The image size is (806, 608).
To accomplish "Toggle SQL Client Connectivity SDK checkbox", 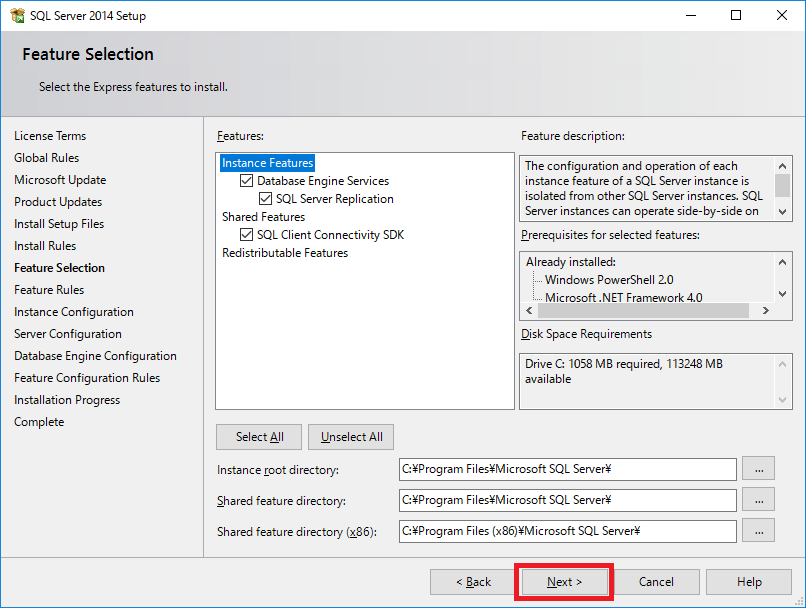I will [x=246, y=235].
